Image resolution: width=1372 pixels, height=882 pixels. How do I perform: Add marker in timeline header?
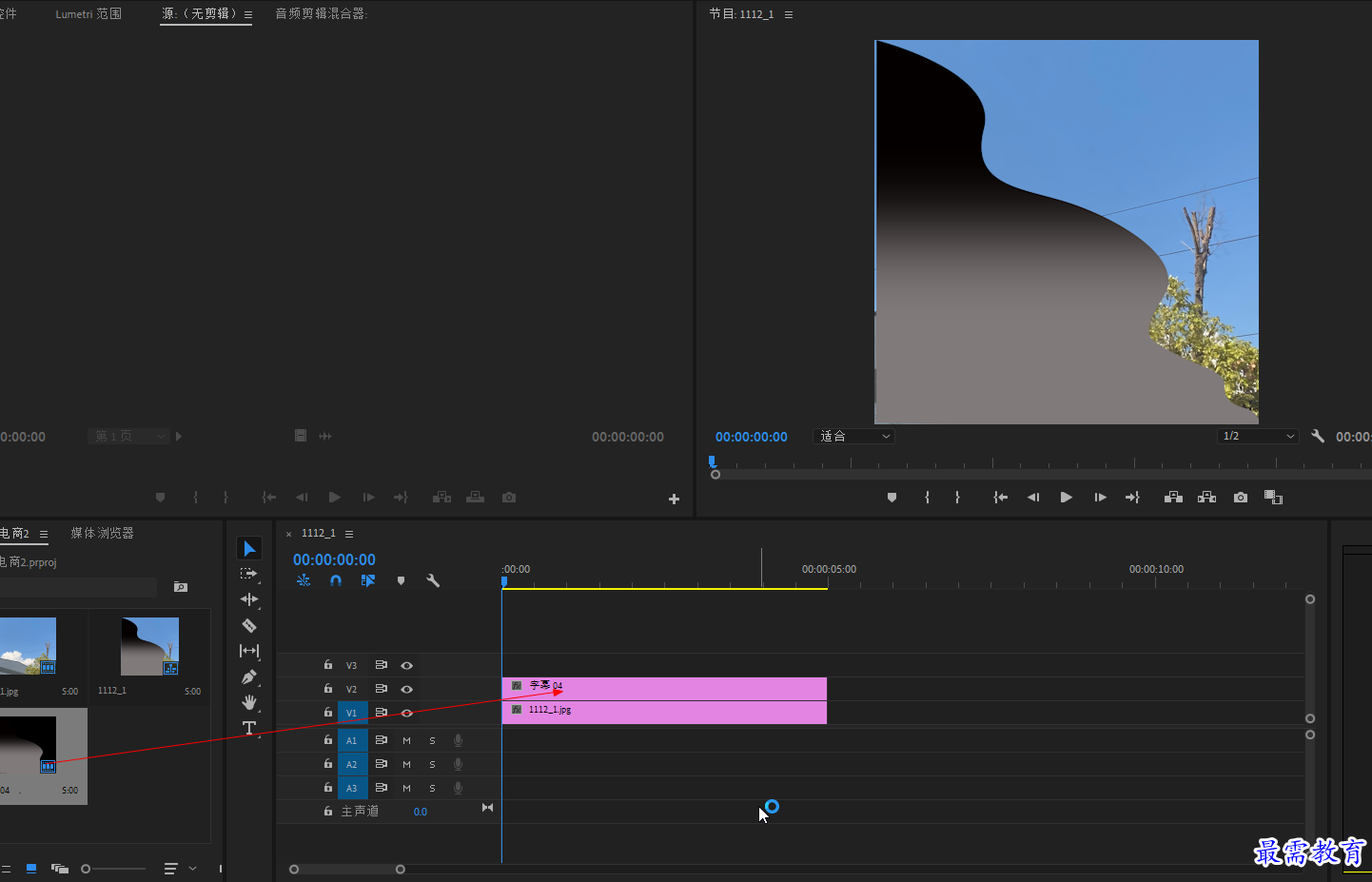pos(401,580)
